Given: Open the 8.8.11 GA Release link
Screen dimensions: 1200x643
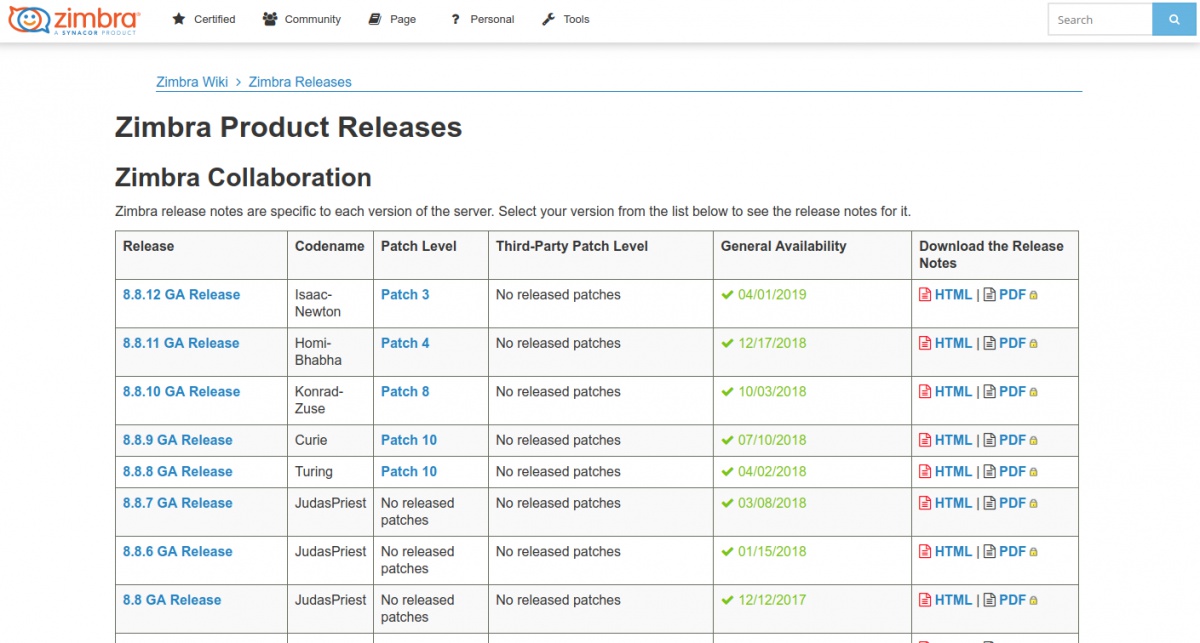Looking at the screenshot, I should 181,343.
